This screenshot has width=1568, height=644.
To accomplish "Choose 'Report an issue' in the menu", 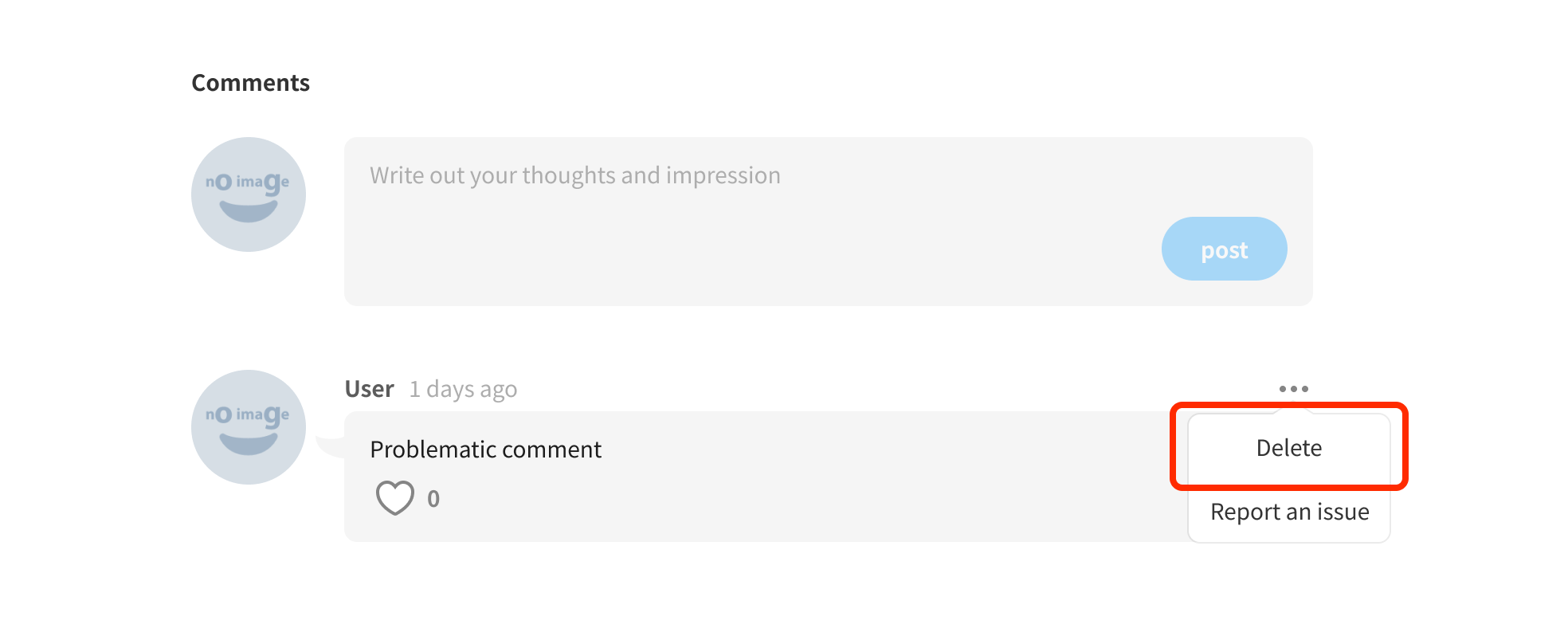I will tap(1288, 512).
